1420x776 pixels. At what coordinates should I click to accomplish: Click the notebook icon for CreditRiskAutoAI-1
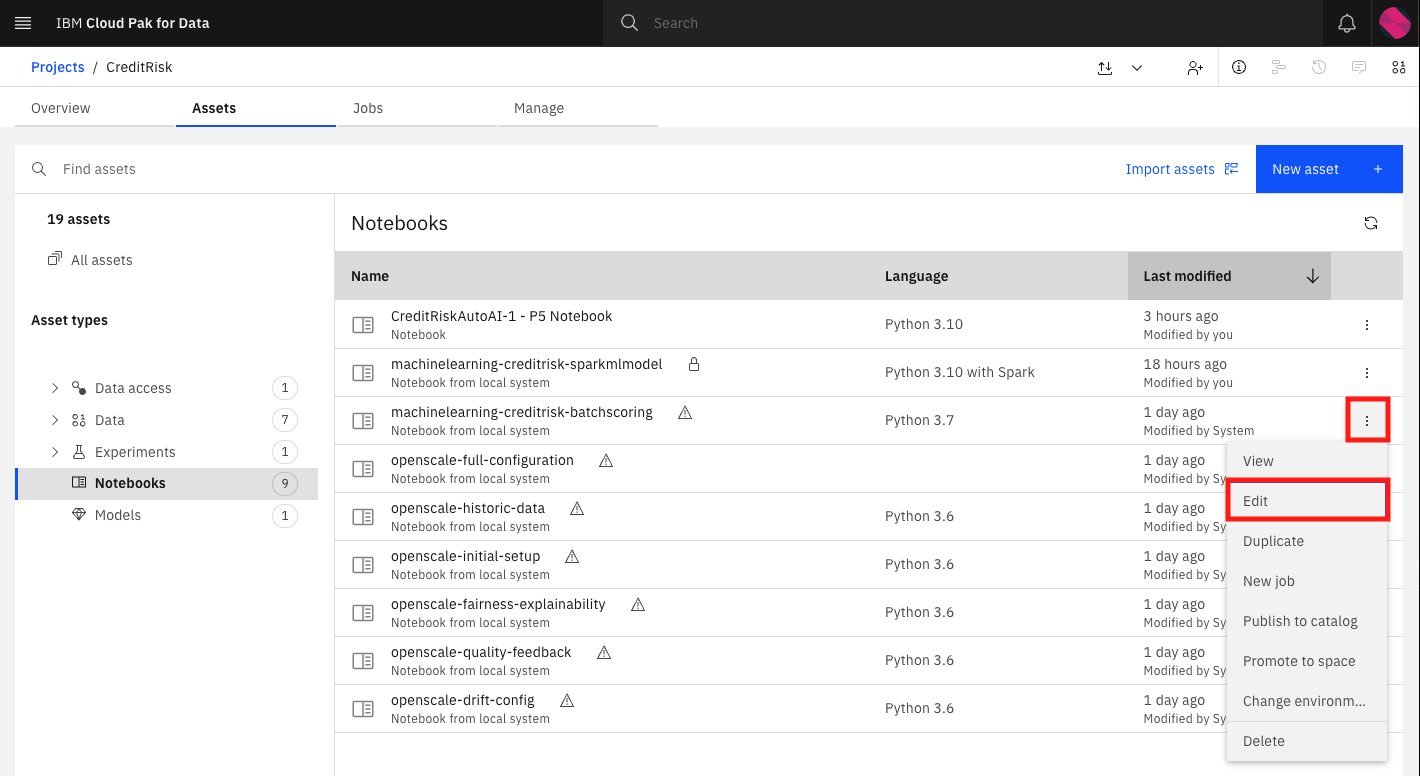[363, 324]
